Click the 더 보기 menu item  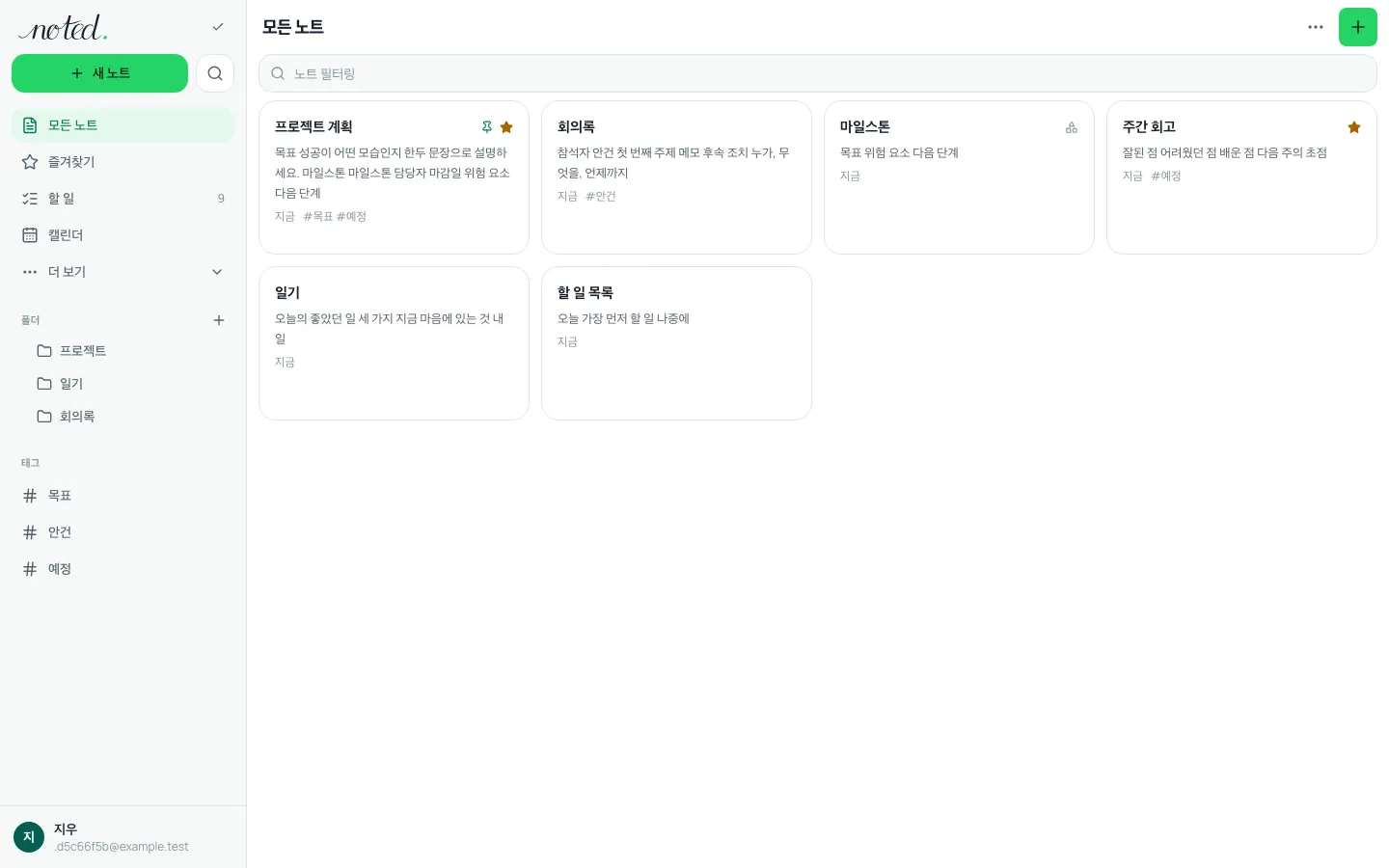coord(123,272)
